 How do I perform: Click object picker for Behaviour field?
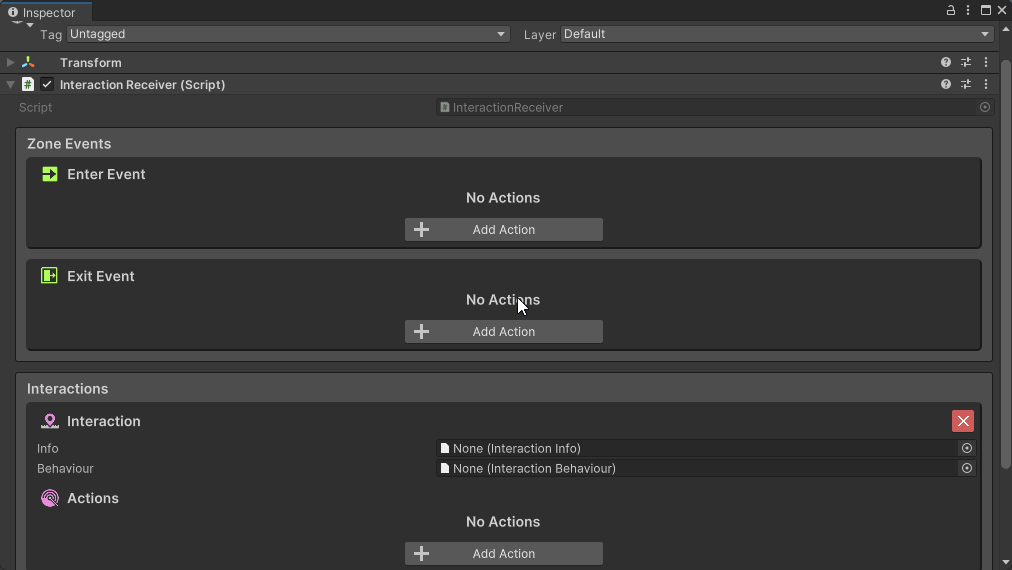(x=967, y=469)
